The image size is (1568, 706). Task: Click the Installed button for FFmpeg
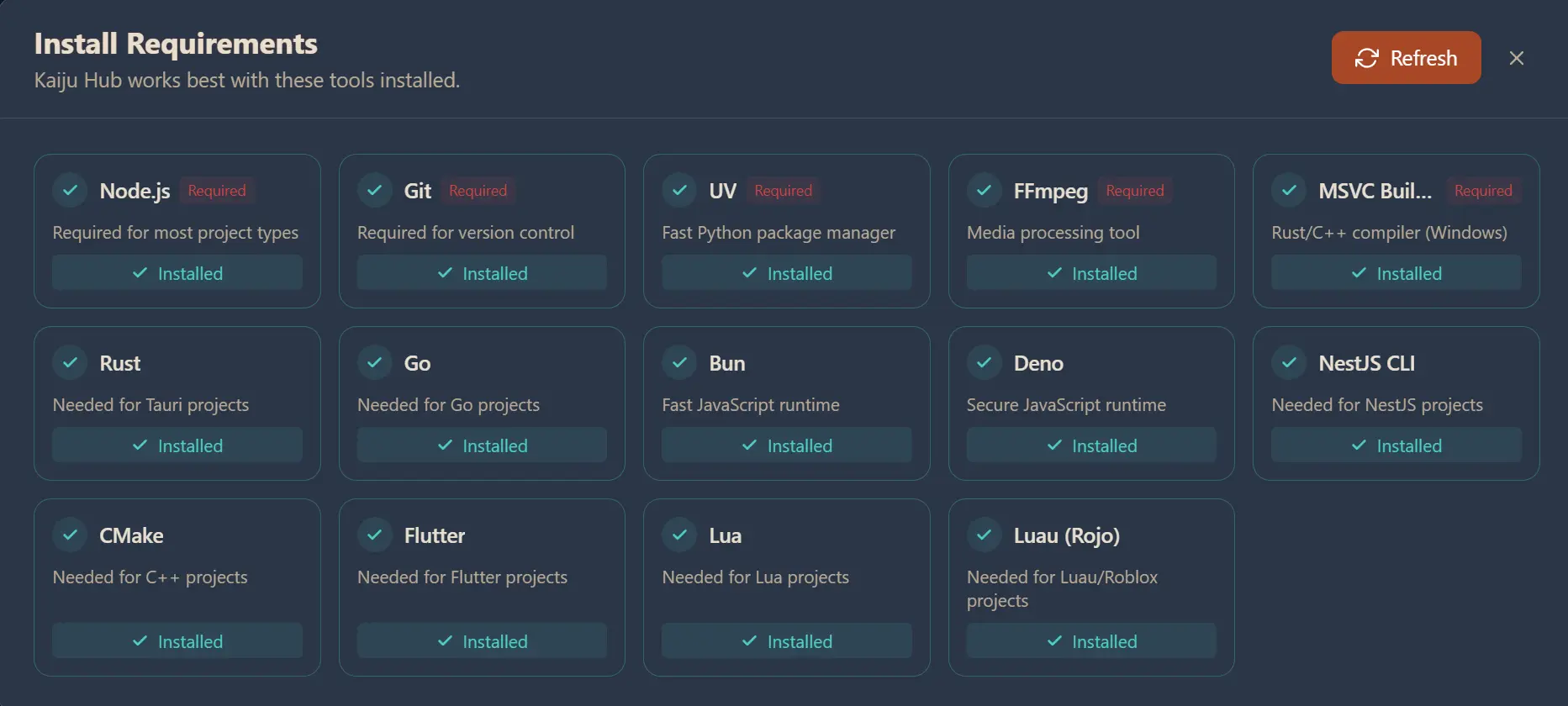(x=1091, y=273)
